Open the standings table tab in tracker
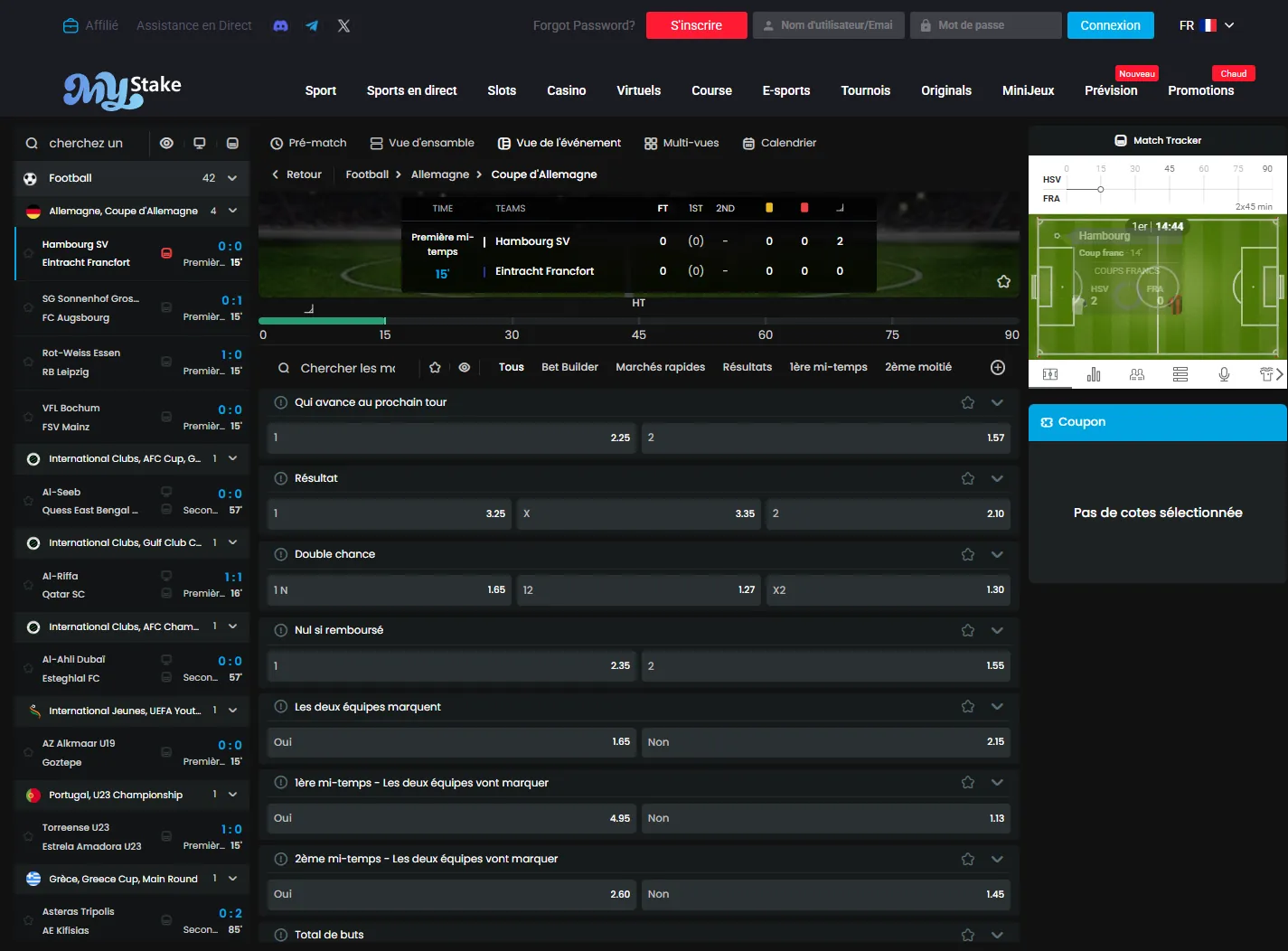This screenshot has width=1288, height=951. 1180,374
